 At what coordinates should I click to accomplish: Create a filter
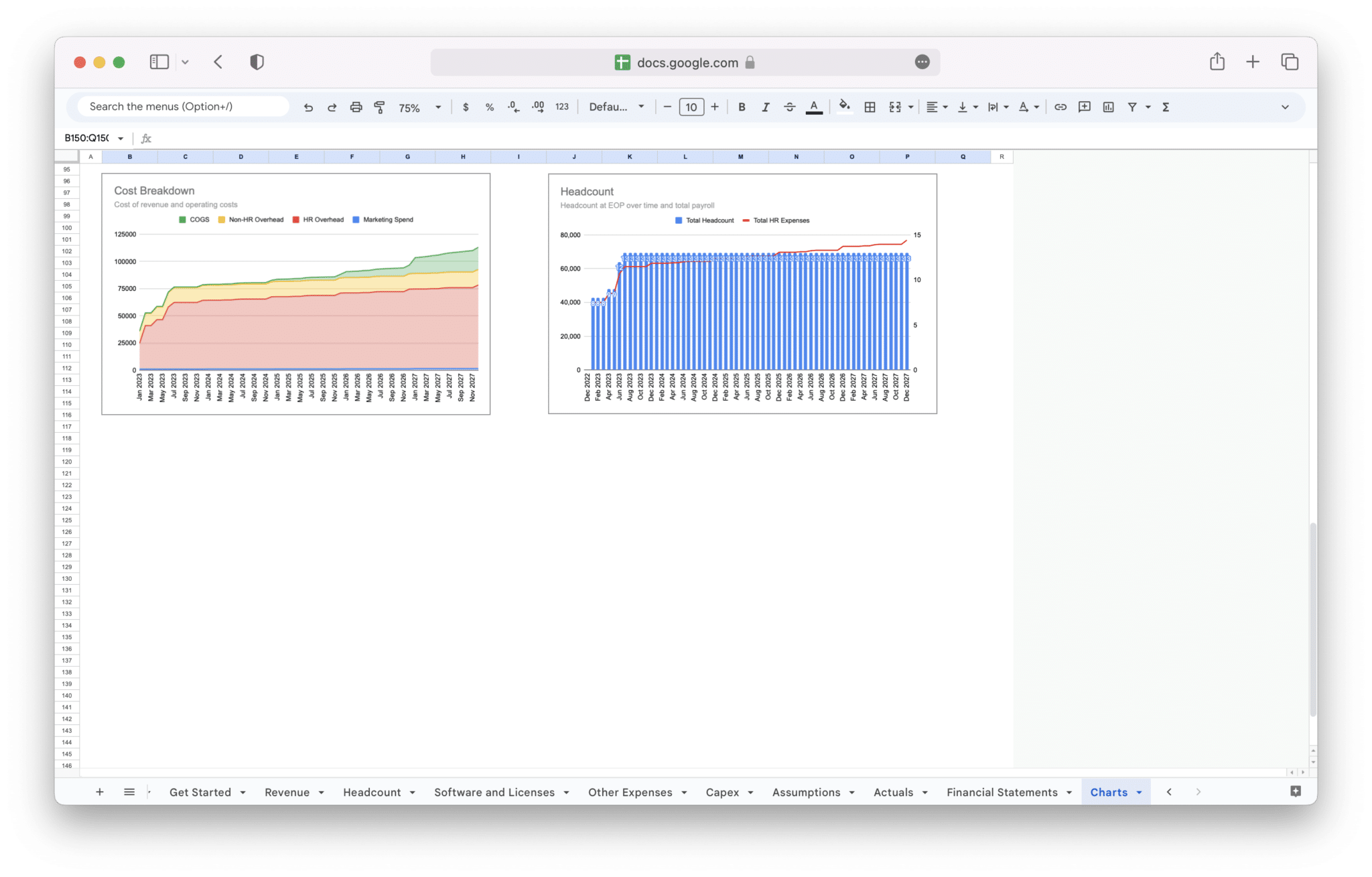1131,107
